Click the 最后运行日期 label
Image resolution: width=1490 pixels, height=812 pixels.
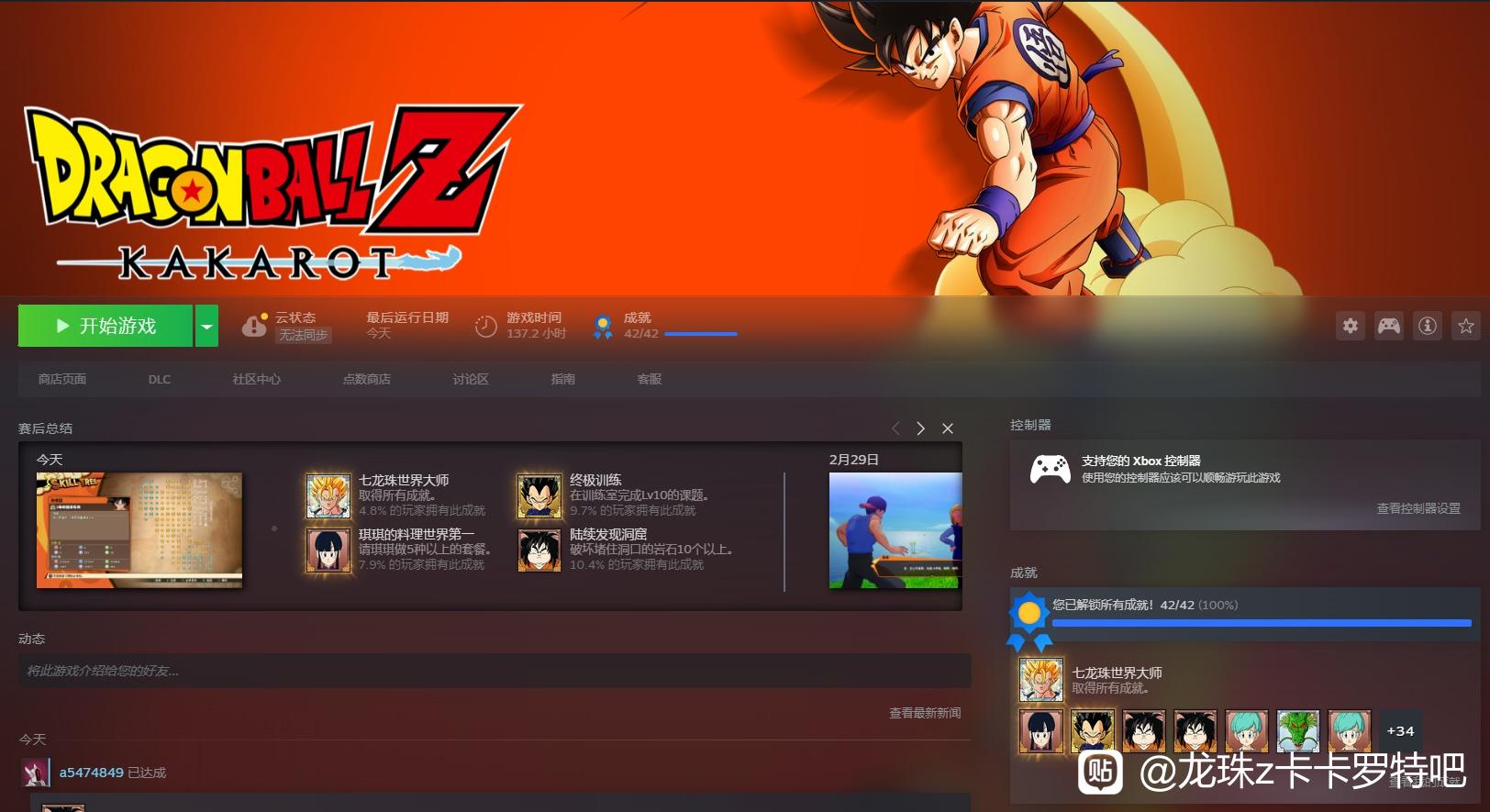407,317
